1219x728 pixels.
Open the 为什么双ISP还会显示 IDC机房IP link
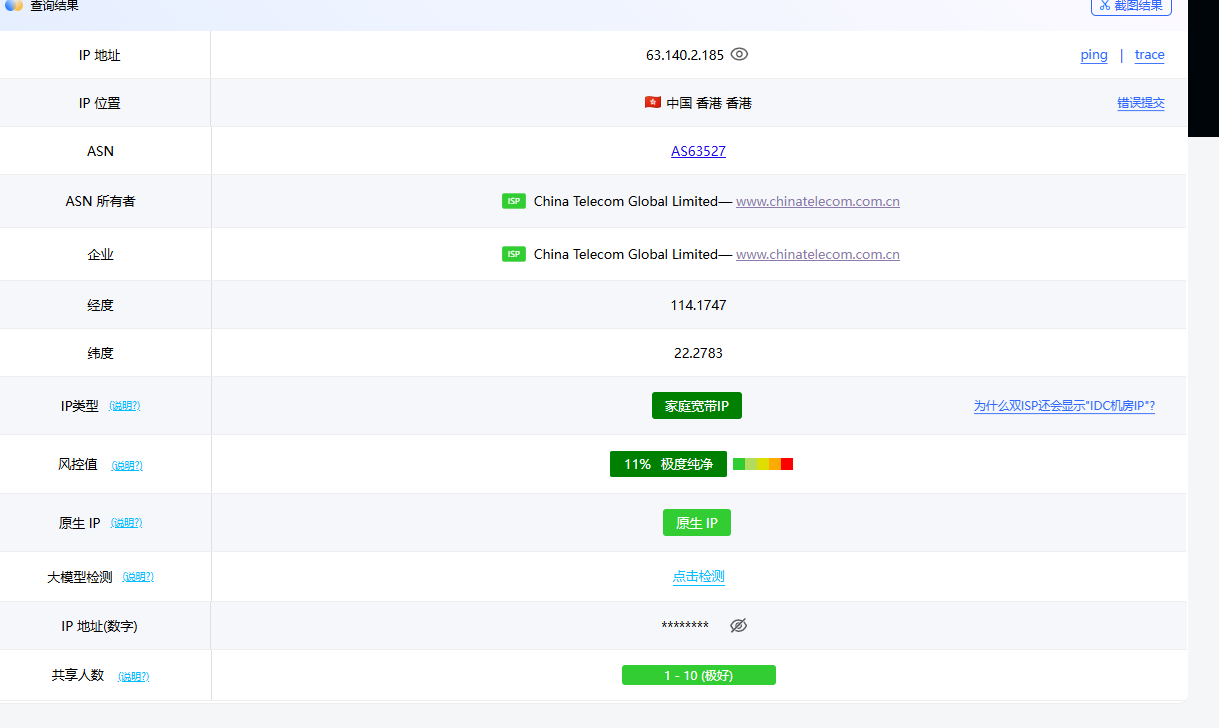pyautogui.click(x=1064, y=406)
